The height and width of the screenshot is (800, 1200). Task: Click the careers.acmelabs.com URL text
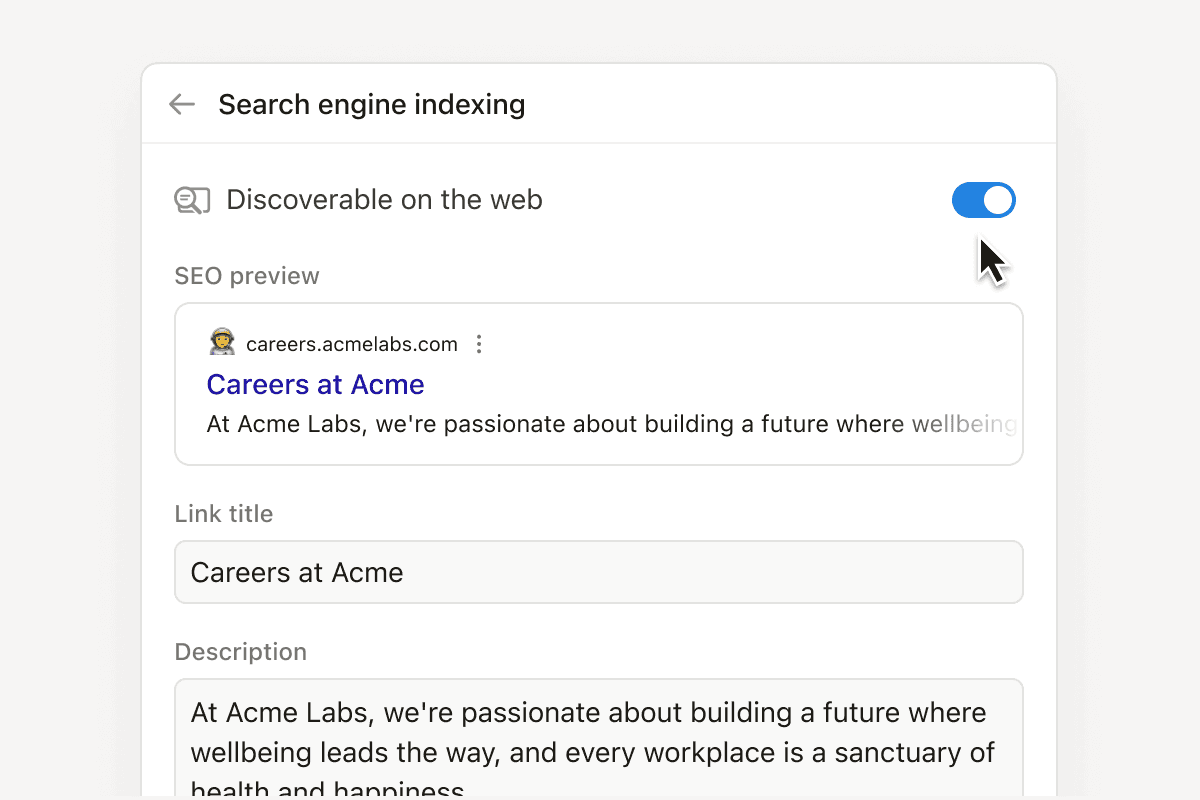(353, 343)
